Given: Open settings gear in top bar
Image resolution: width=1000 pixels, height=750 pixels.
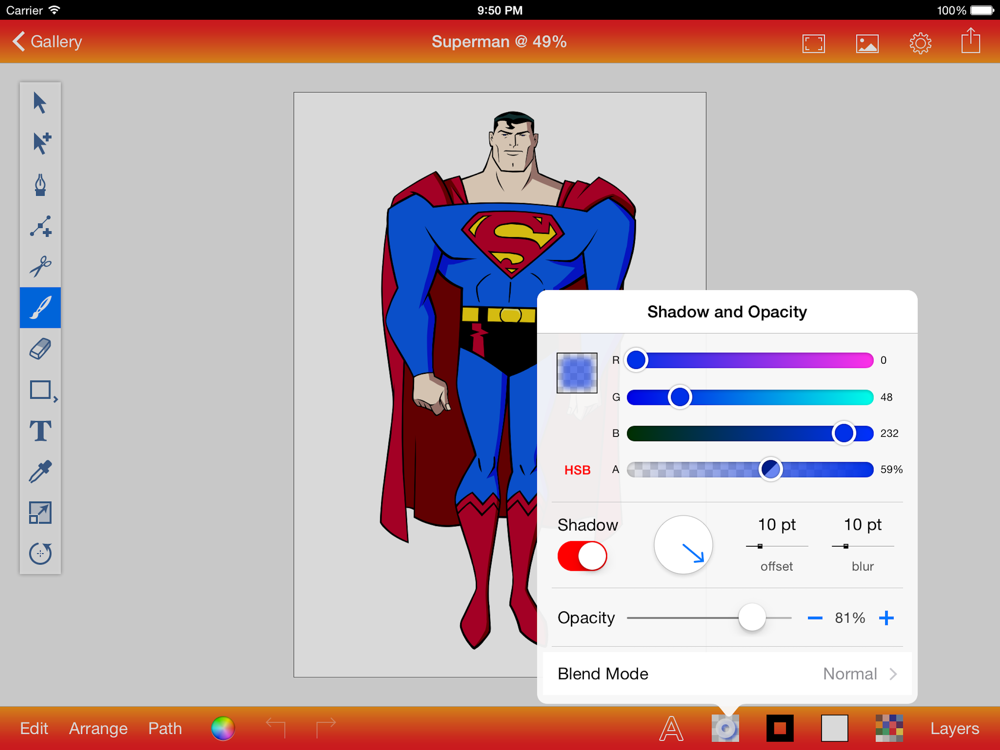Looking at the screenshot, I should click(920, 43).
